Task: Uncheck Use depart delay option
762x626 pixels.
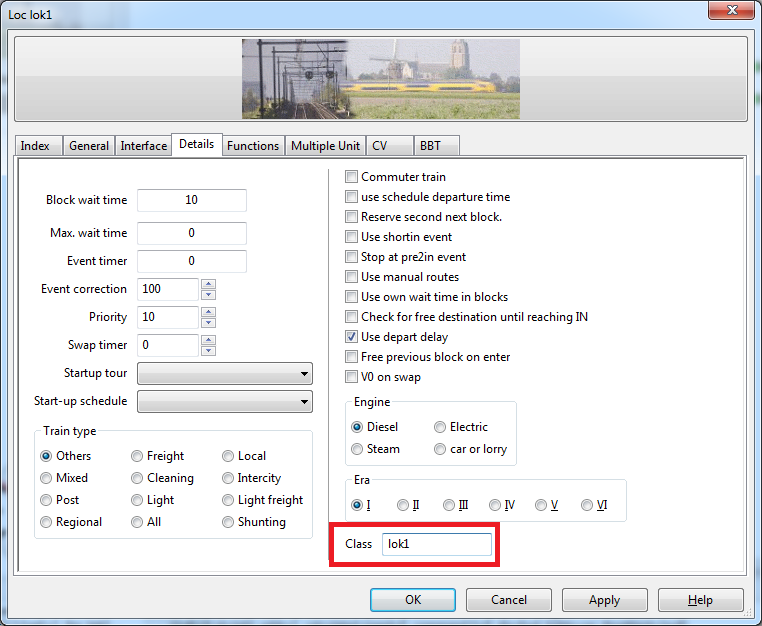Action: tap(352, 337)
